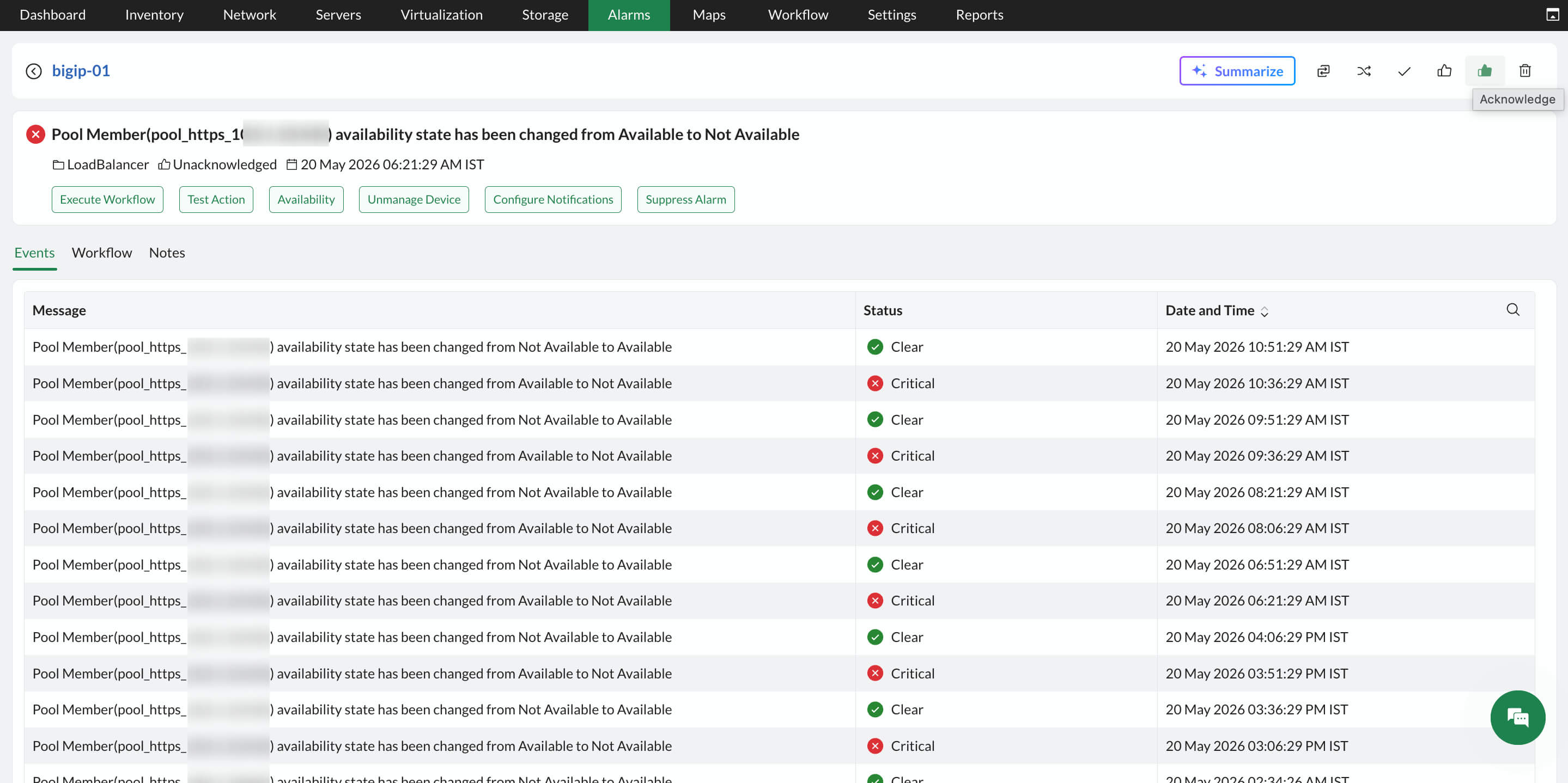
Task: Click the green Clear icon in the 08:21:29 AM row
Action: point(874,492)
